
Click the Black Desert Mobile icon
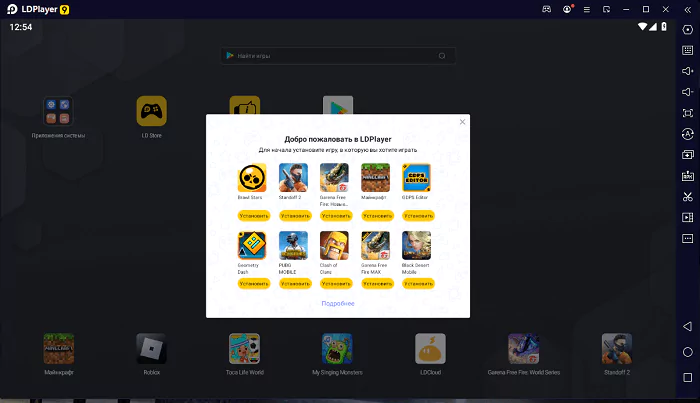tap(417, 245)
